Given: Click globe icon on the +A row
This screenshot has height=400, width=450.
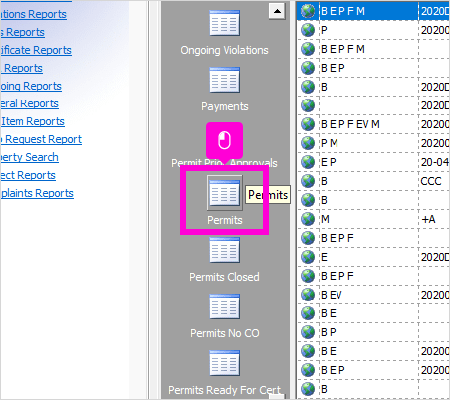Looking at the screenshot, I should pyautogui.click(x=308, y=219).
